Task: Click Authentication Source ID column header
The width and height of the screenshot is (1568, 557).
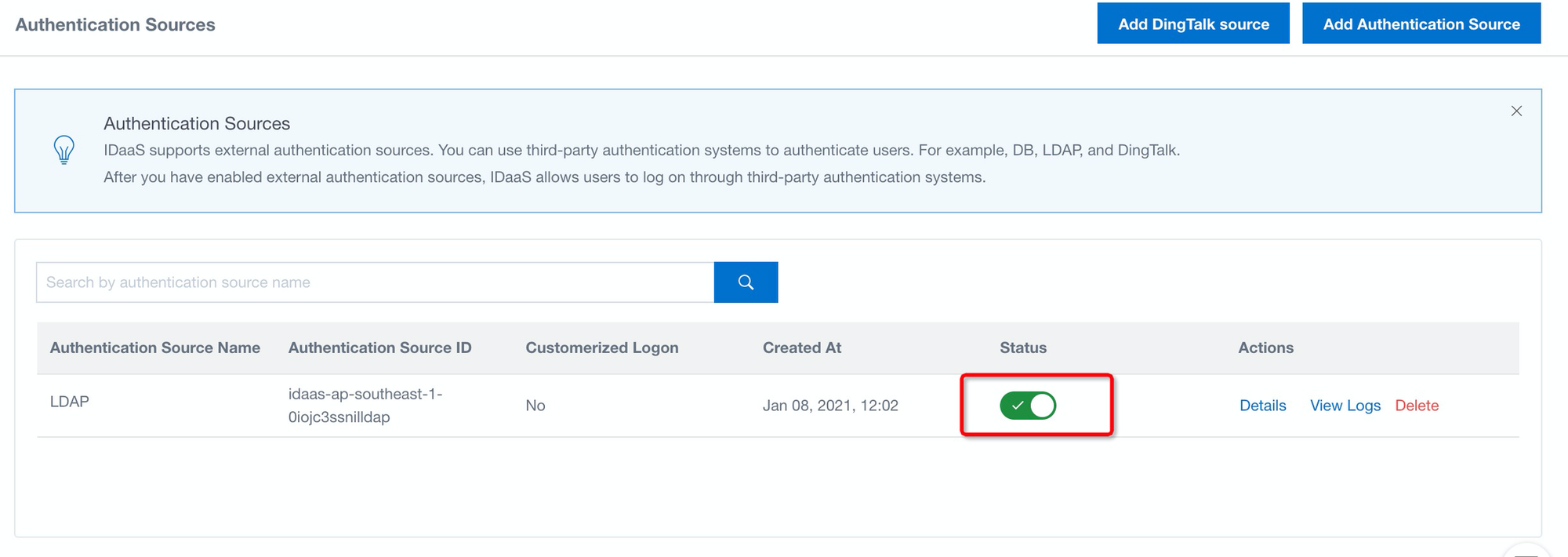Action: click(x=379, y=348)
